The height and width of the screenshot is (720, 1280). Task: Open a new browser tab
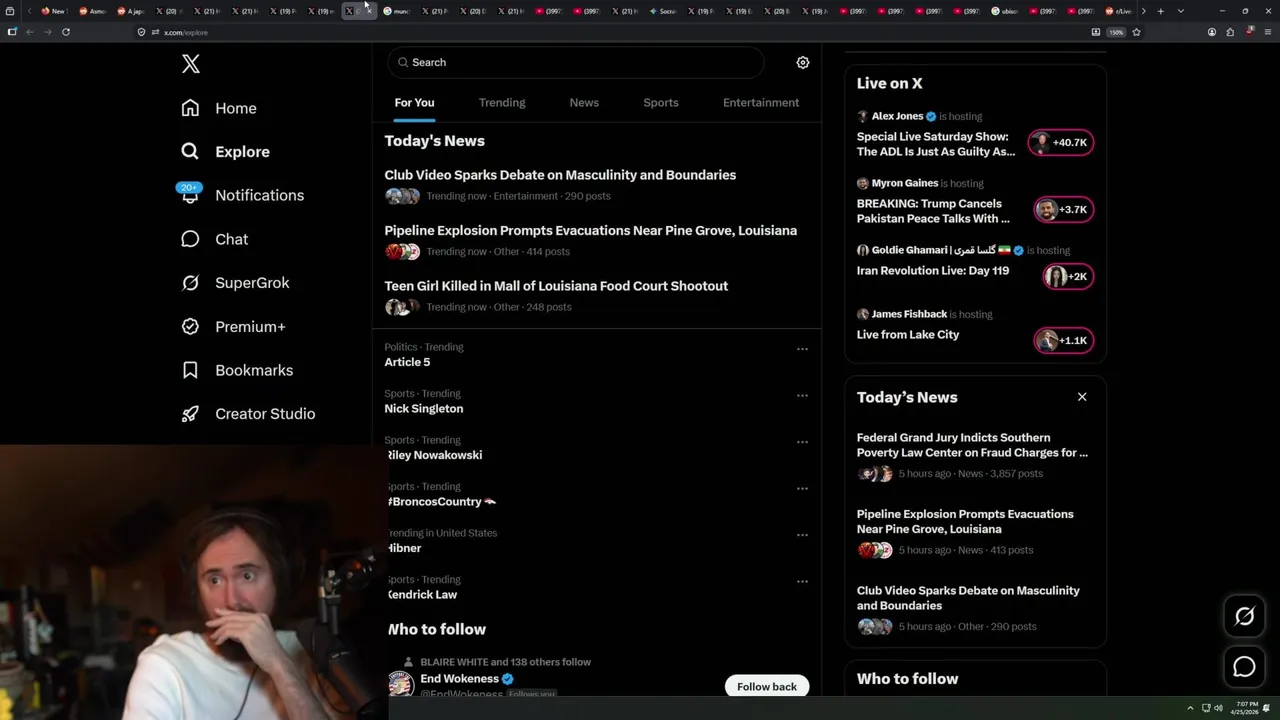(1160, 11)
